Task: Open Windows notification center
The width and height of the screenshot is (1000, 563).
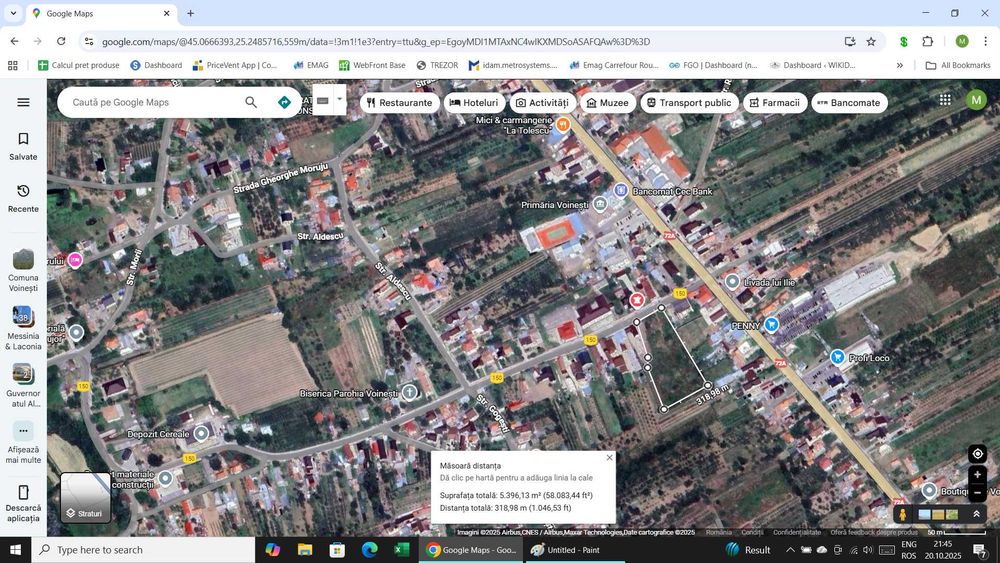Action: (x=979, y=550)
